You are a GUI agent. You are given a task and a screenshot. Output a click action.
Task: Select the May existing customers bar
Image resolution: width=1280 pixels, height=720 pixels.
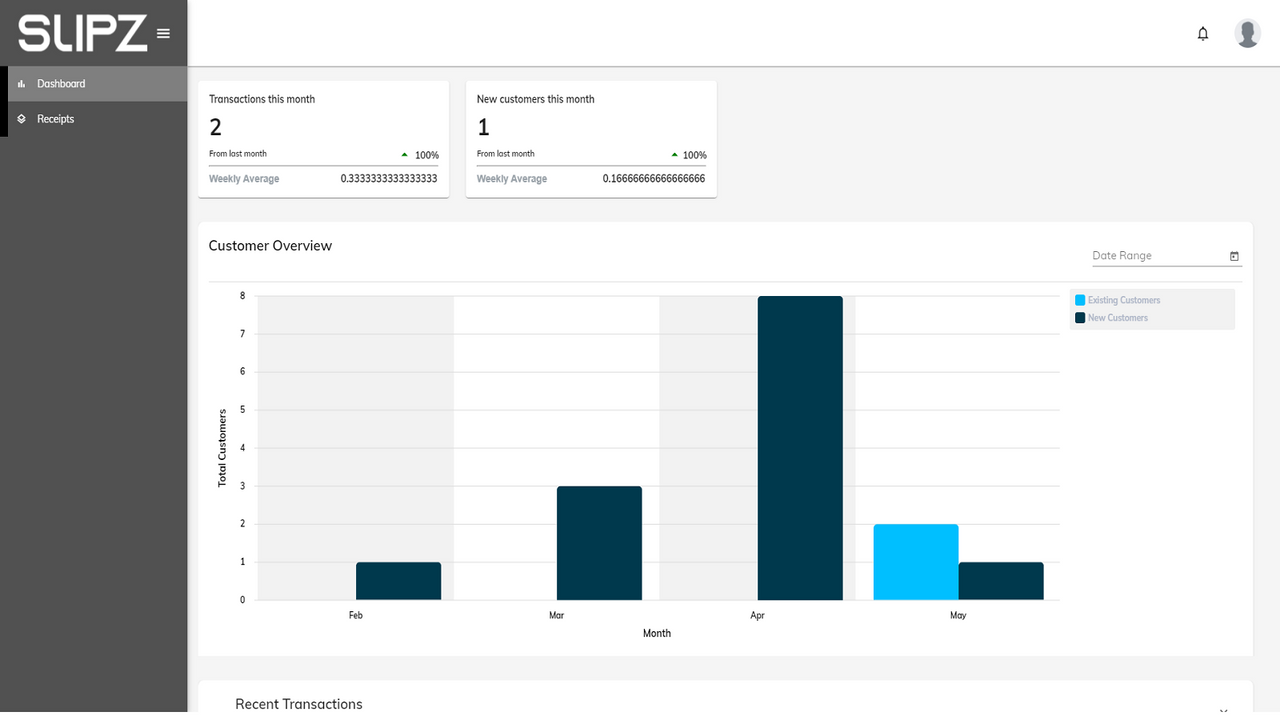coord(916,562)
